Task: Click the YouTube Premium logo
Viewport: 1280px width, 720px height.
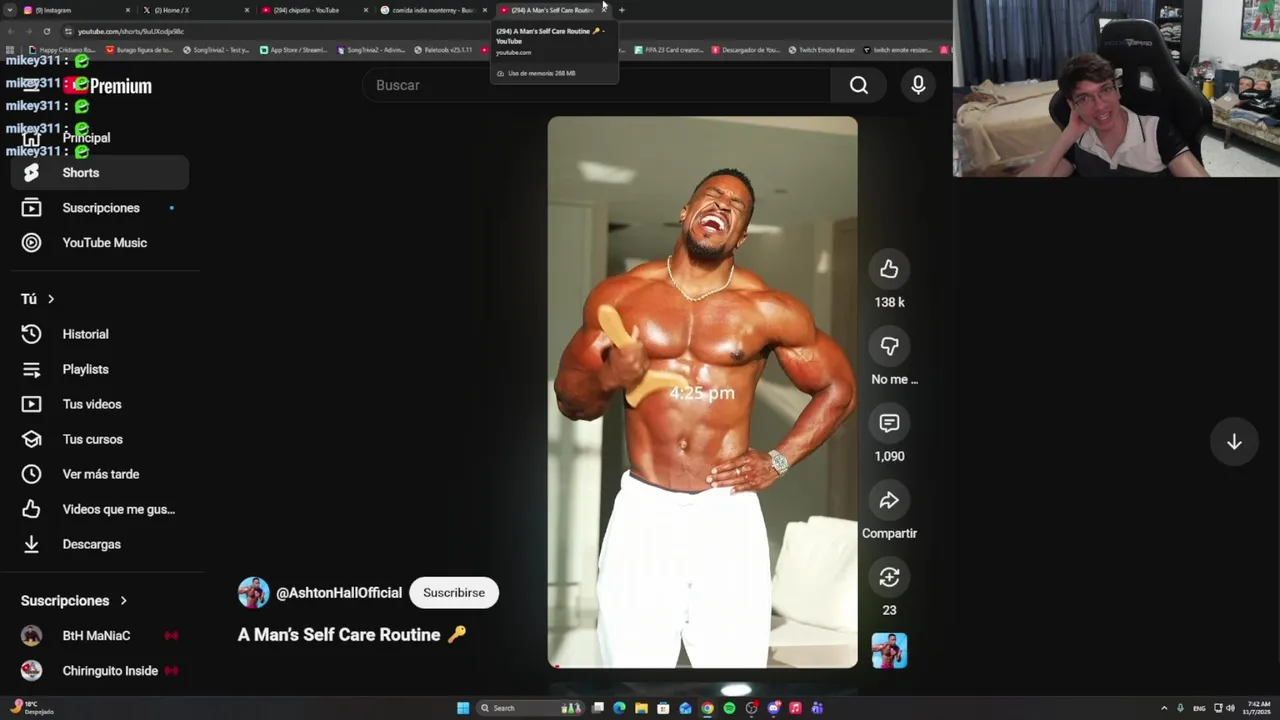Action: (x=107, y=86)
